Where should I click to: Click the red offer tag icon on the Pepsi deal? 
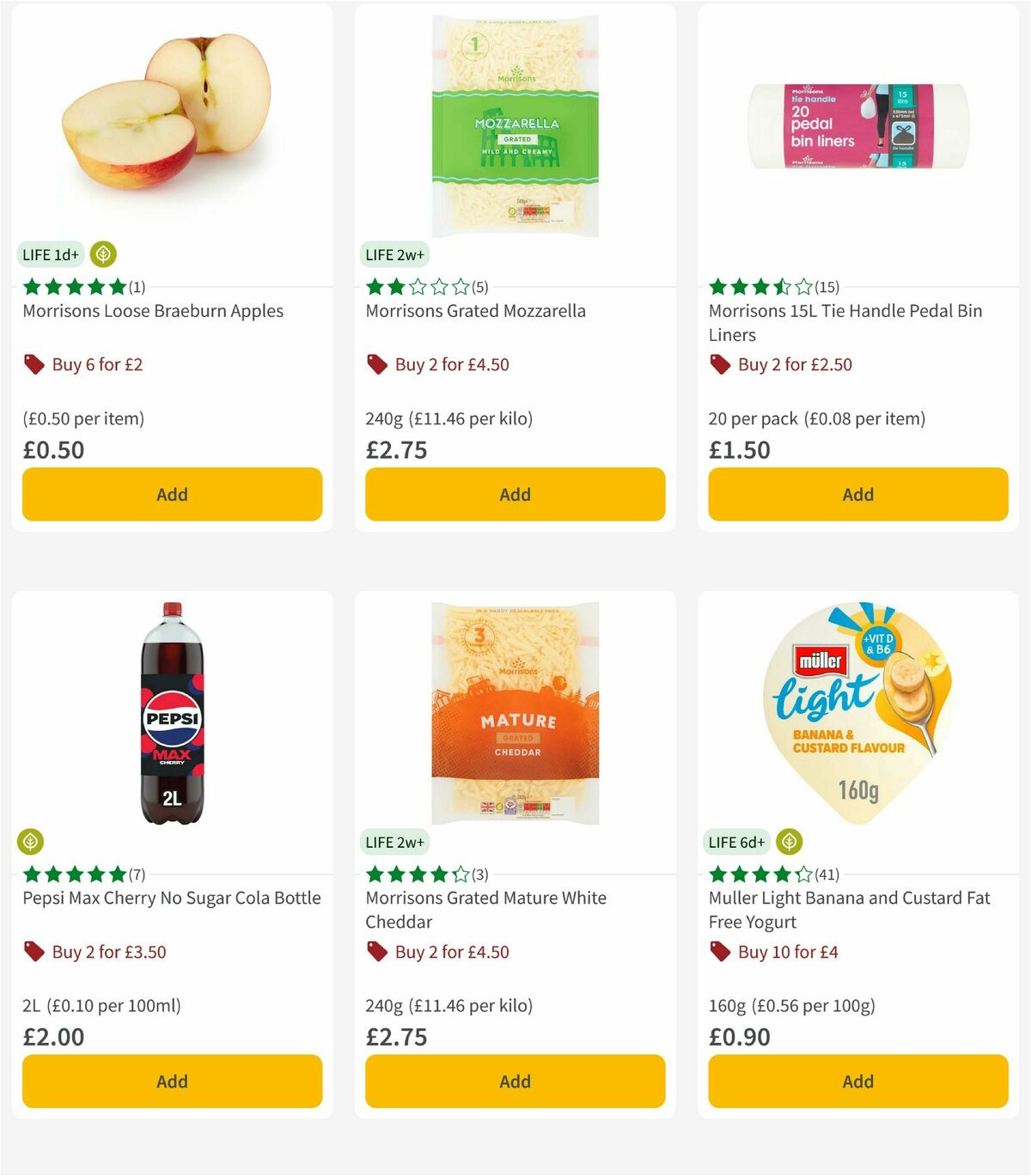tap(33, 952)
